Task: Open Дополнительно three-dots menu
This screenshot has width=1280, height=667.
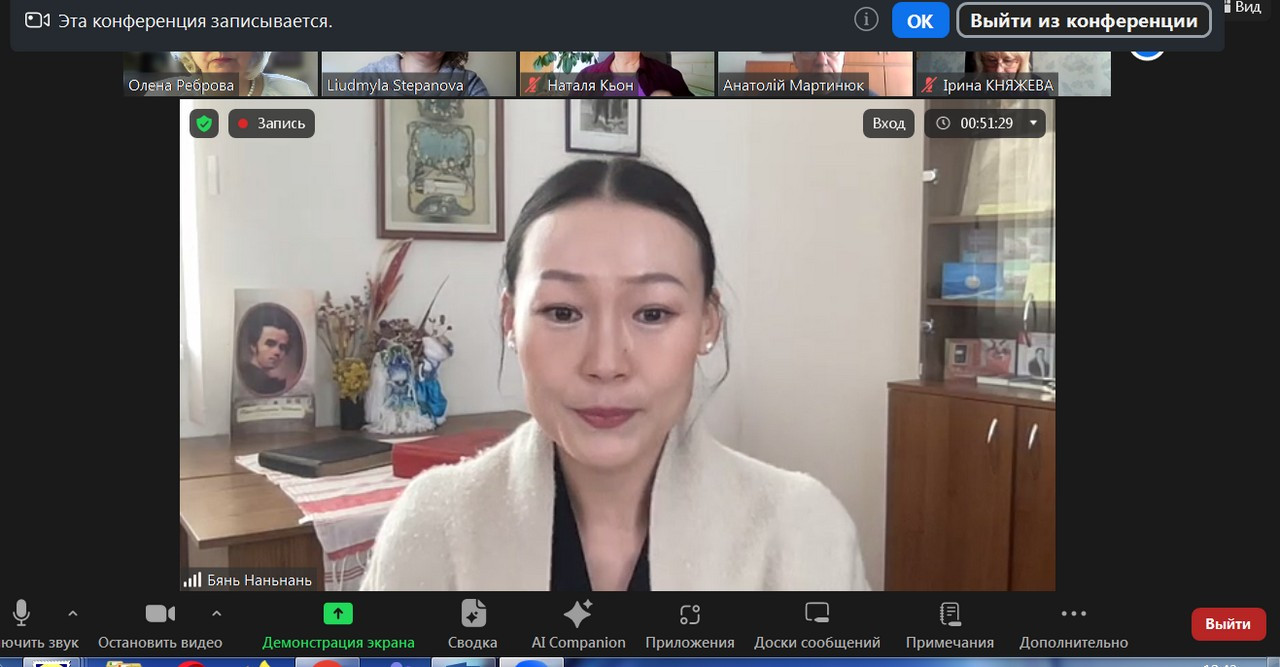Action: point(1073,613)
